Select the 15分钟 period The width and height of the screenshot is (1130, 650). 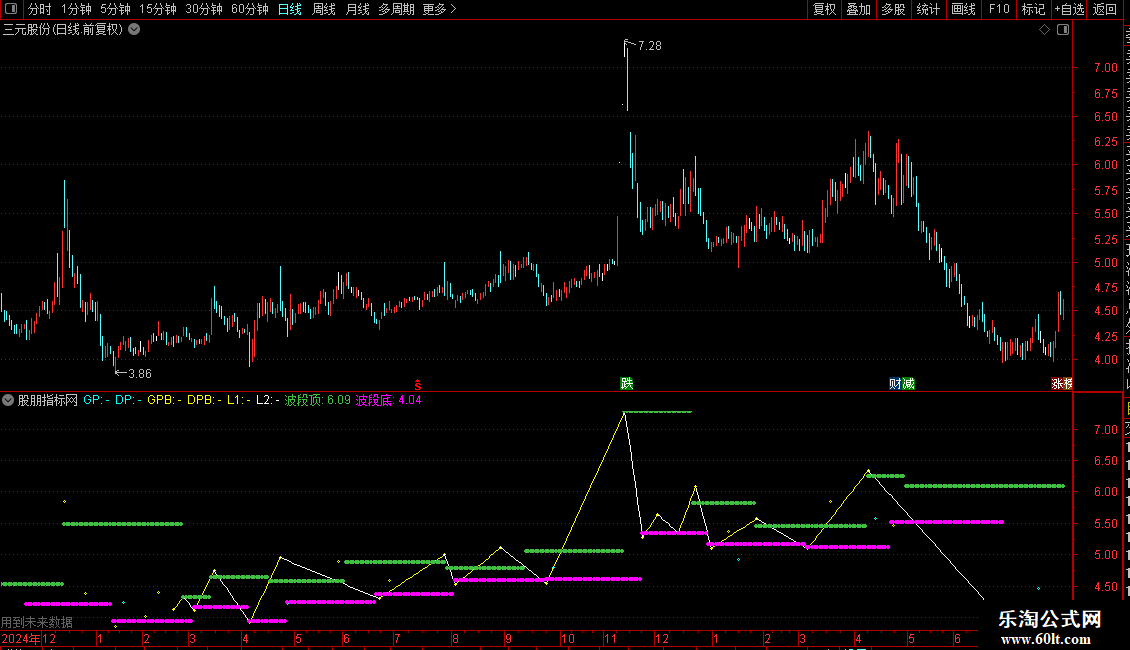[x=158, y=9]
